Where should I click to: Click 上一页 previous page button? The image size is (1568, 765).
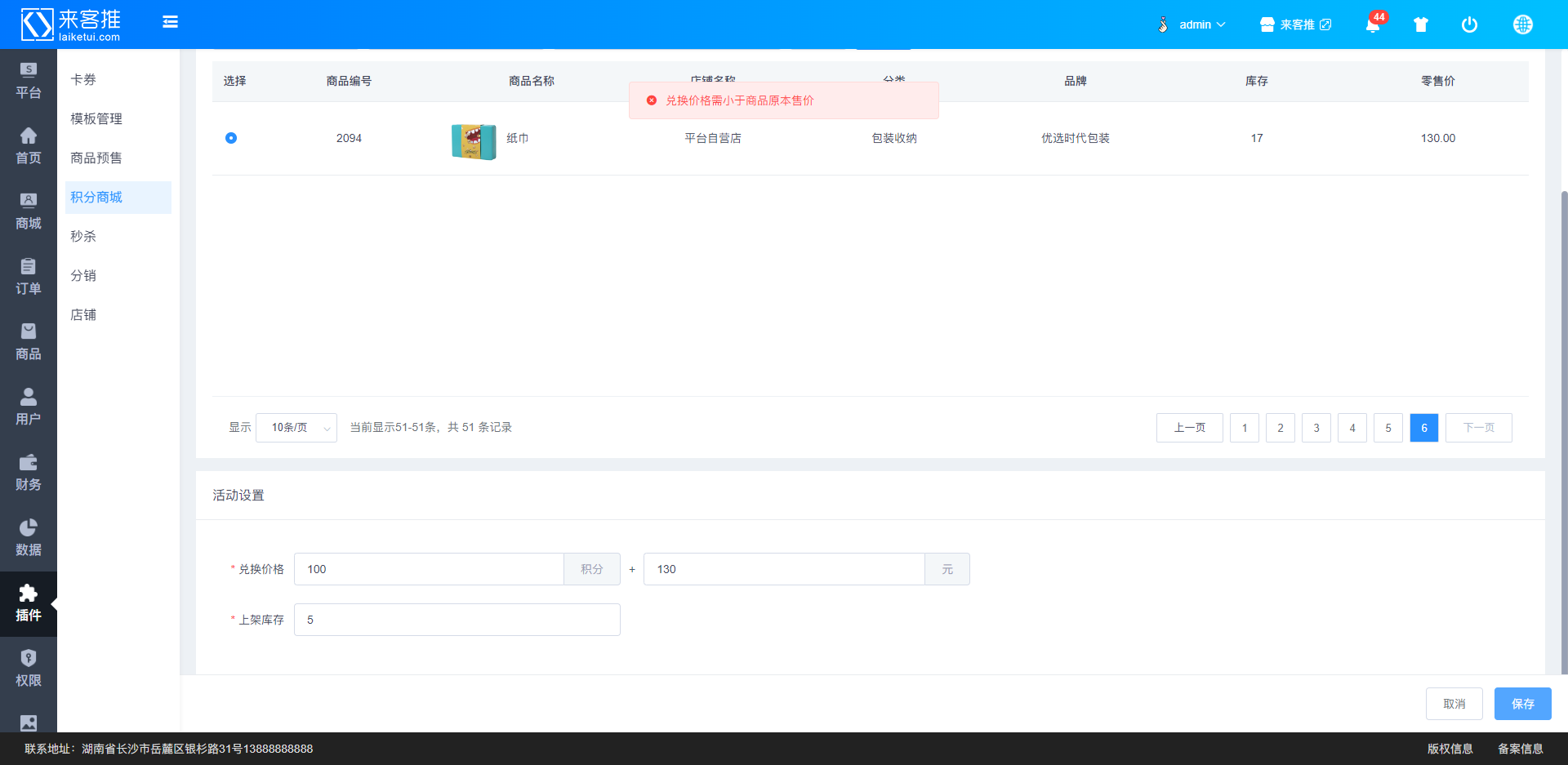[x=1190, y=428]
